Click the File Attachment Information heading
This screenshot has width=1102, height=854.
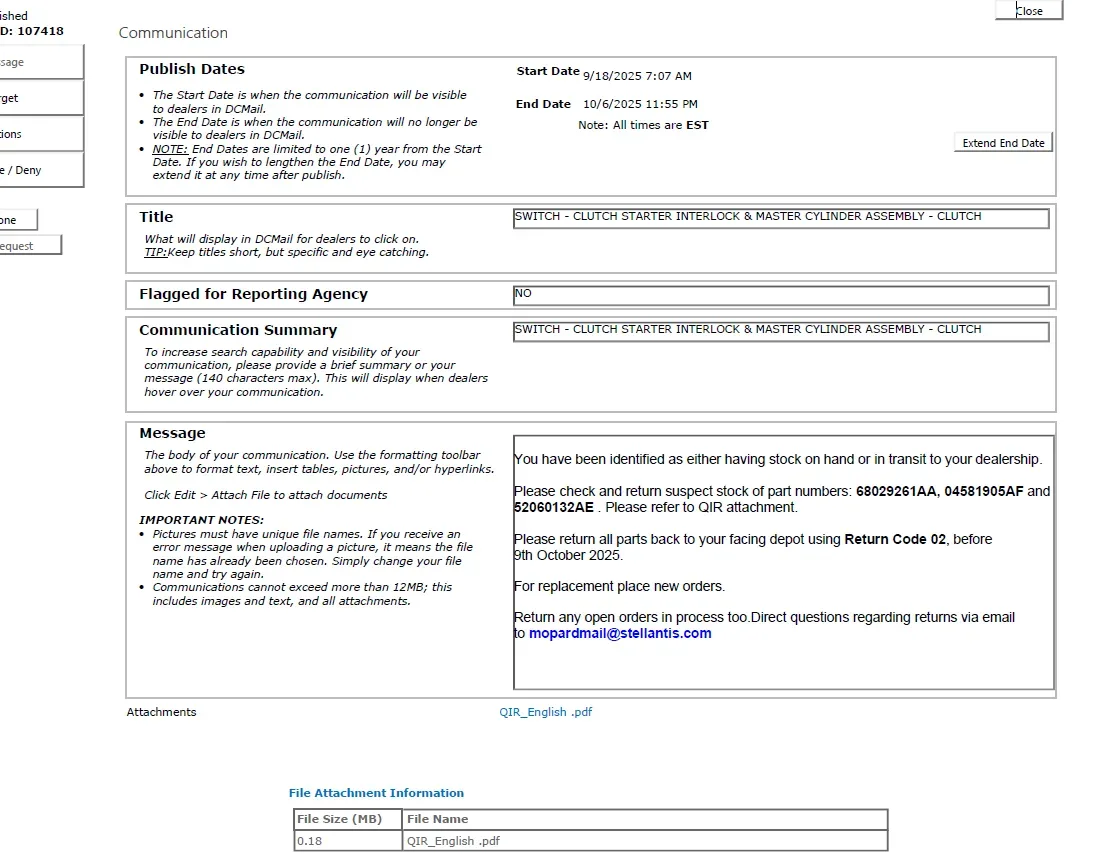376,793
